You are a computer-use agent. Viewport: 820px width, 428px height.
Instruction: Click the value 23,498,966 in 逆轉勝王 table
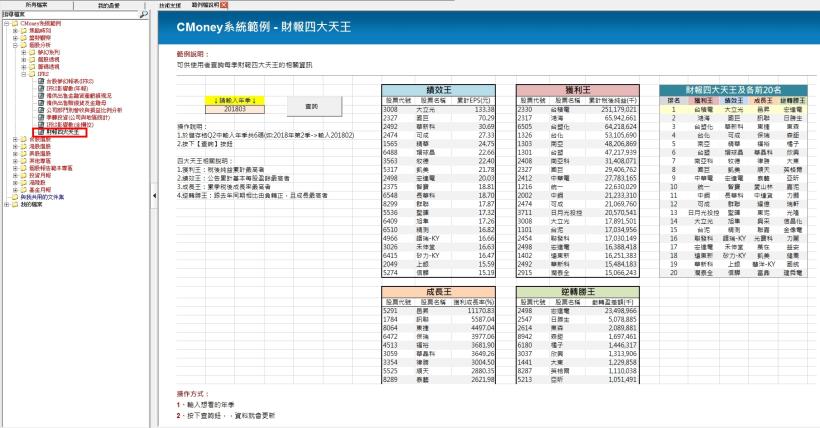click(620, 311)
